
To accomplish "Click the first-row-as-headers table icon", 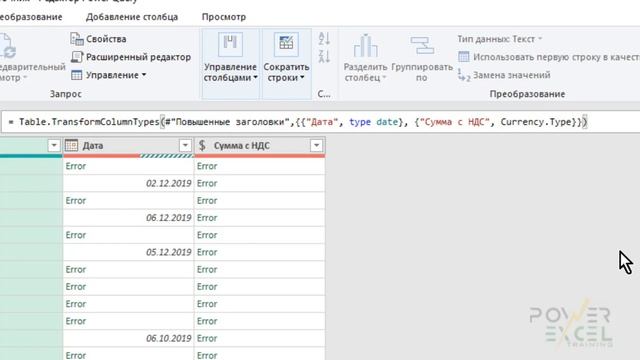I will click(464, 57).
